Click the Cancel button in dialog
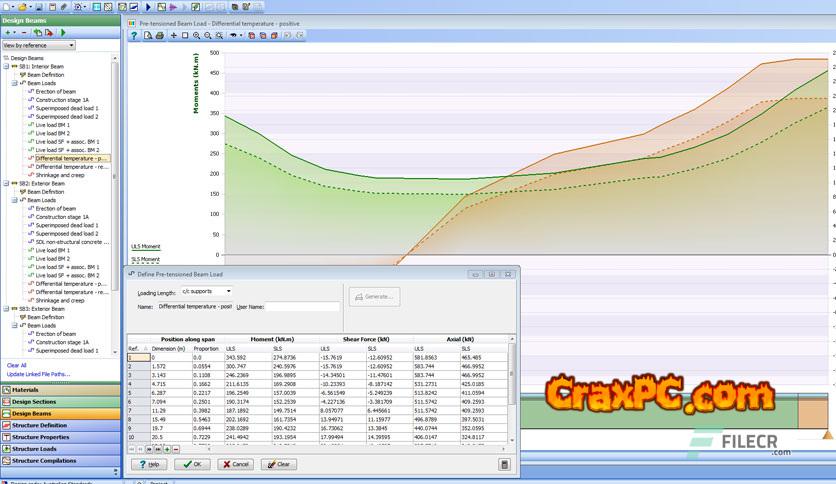 [x=236, y=464]
